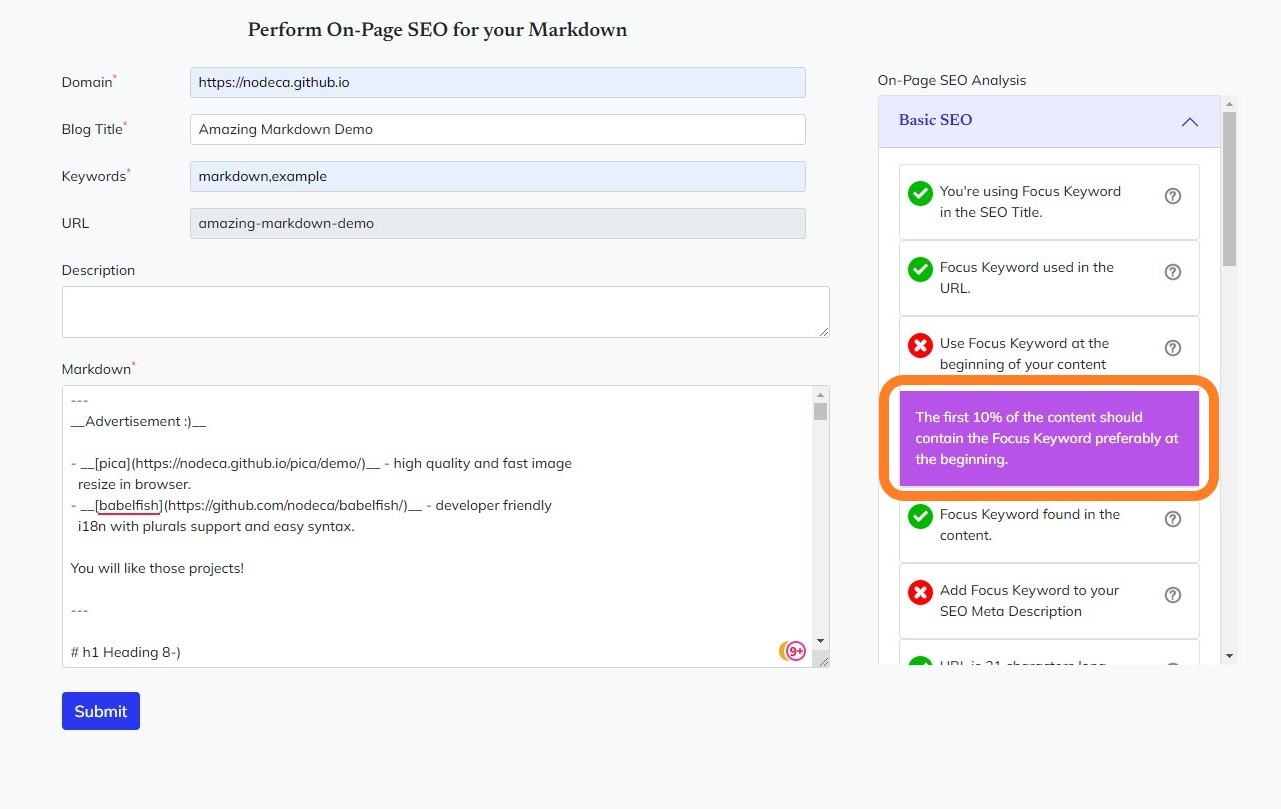Click the Basic SEO accordion header title

pyautogui.click(x=935, y=120)
